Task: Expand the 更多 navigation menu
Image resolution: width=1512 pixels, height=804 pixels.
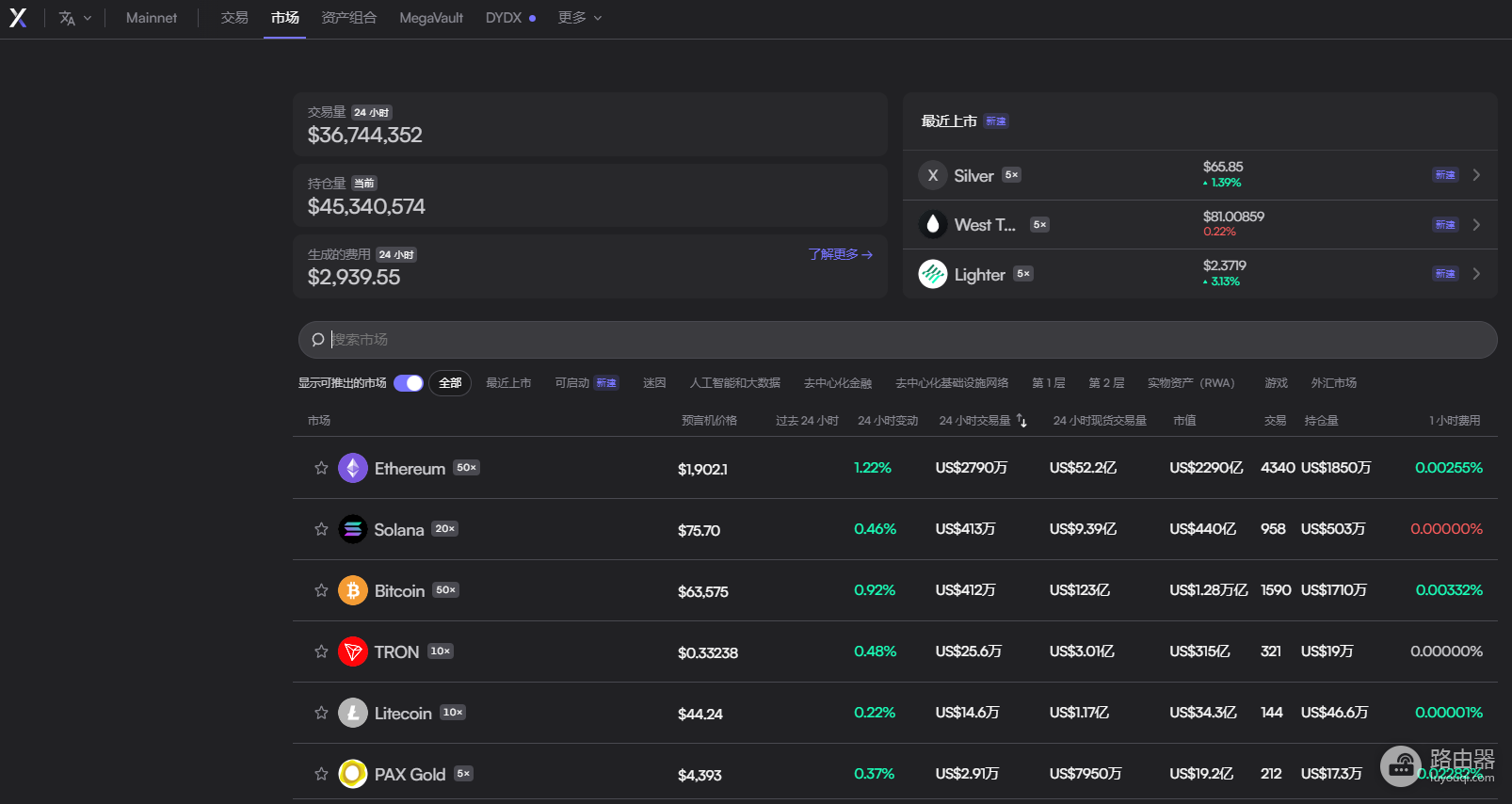Action: click(x=580, y=18)
